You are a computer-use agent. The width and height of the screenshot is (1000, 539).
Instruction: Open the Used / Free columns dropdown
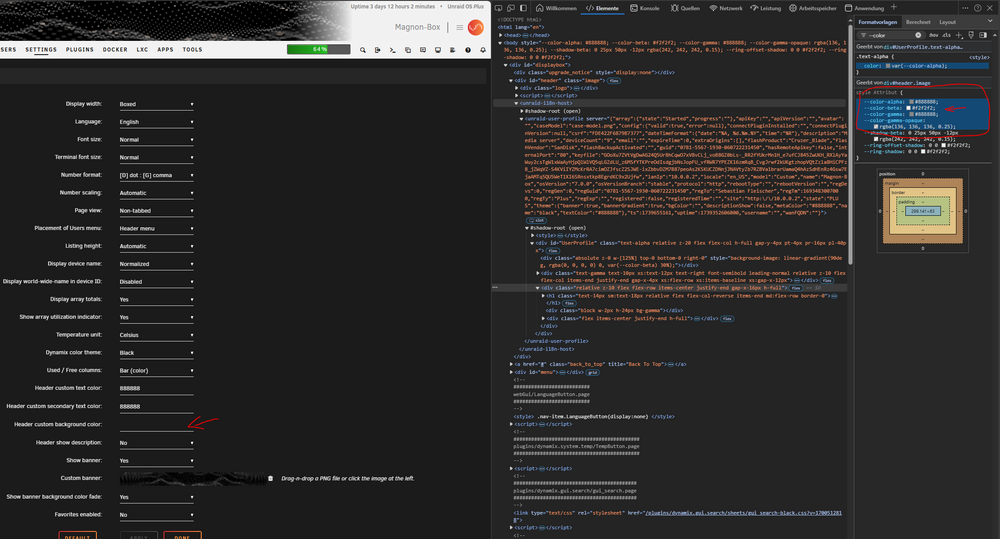coord(156,371)
